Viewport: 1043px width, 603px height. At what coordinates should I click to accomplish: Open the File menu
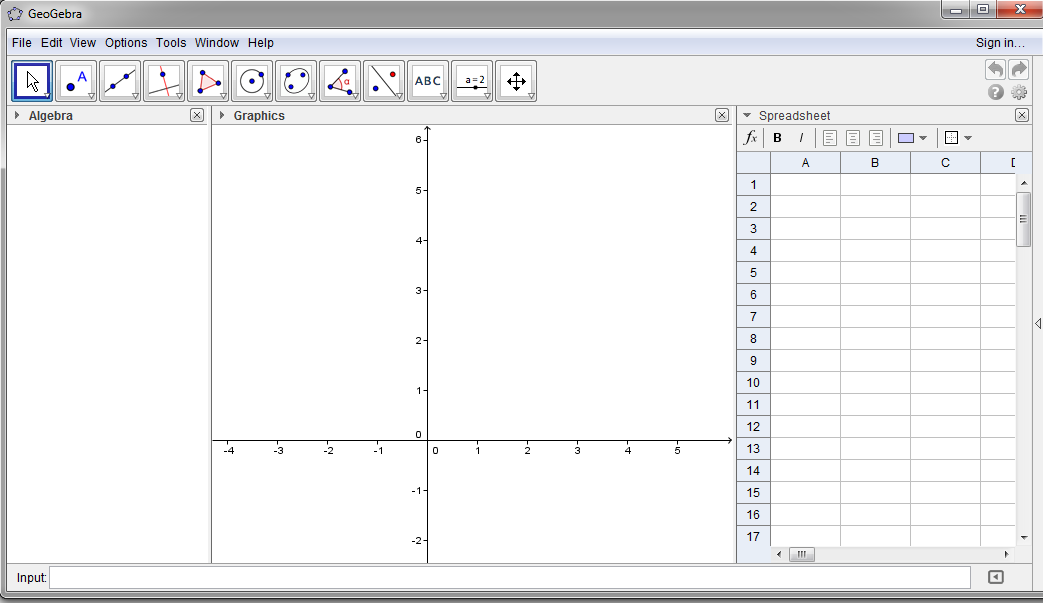[x=21, y=43]
